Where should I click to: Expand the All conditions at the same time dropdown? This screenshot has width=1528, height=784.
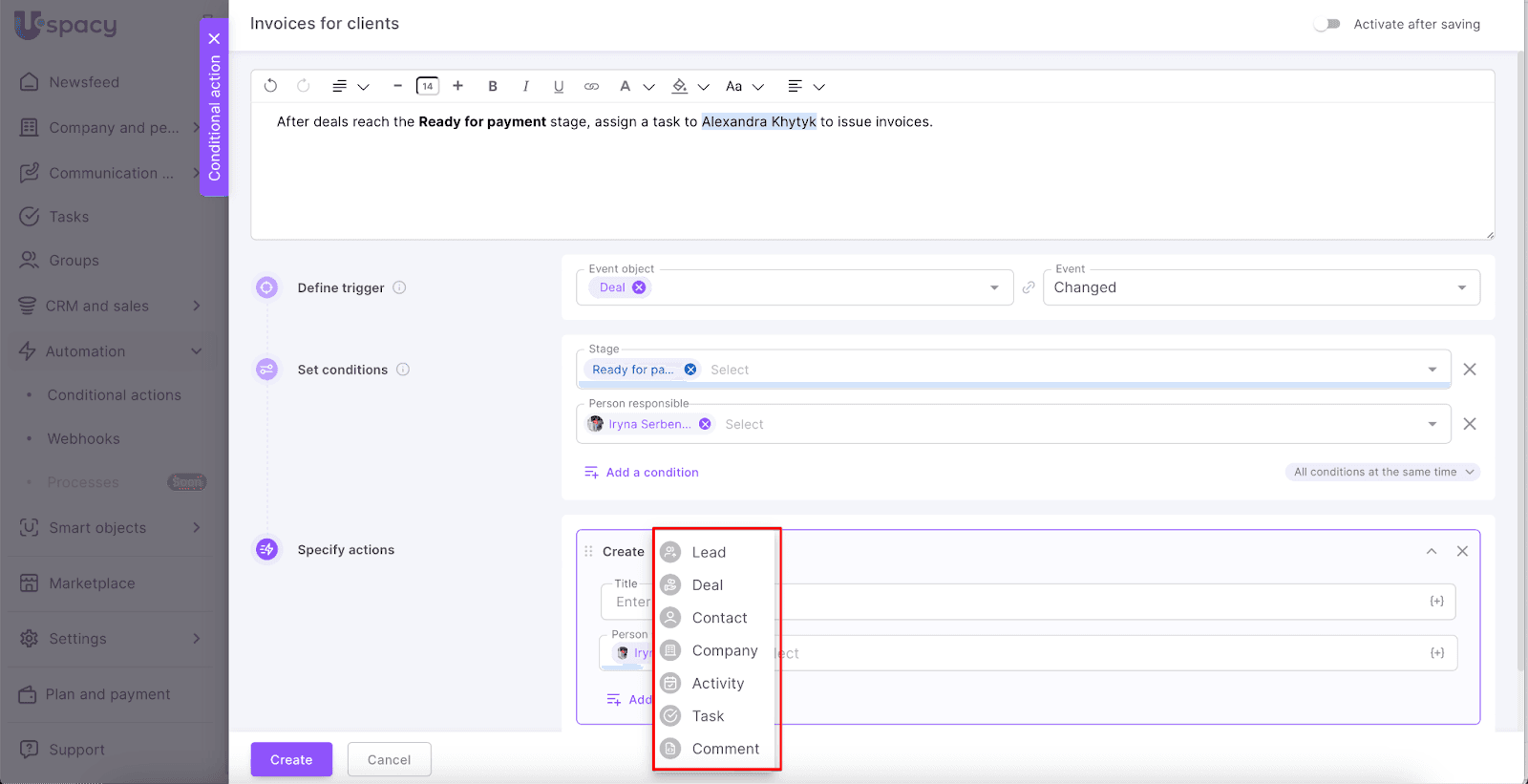[1382, 472]
